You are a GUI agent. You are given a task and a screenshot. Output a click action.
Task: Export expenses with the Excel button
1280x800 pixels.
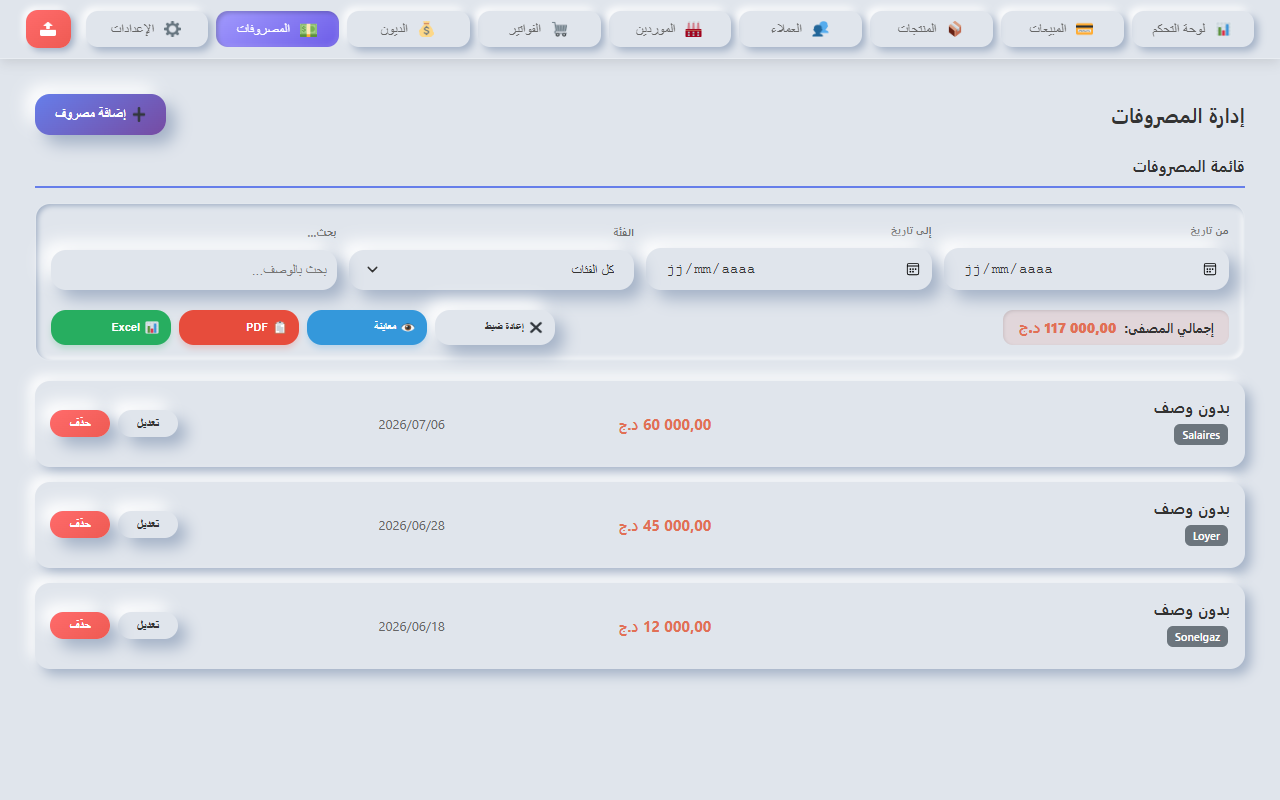click(x=111, y=327)
